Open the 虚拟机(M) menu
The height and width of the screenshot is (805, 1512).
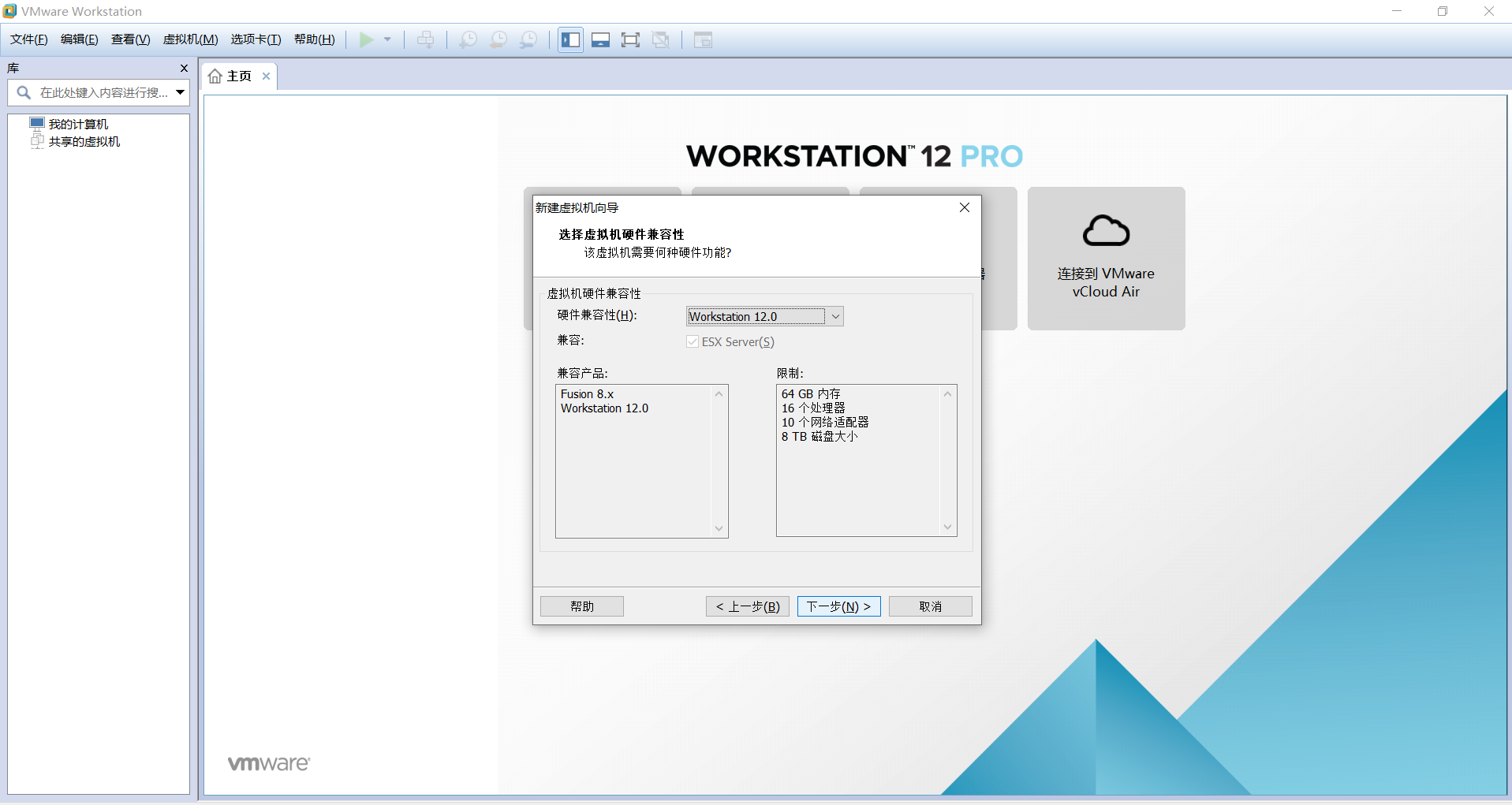(x=191, y=39)
